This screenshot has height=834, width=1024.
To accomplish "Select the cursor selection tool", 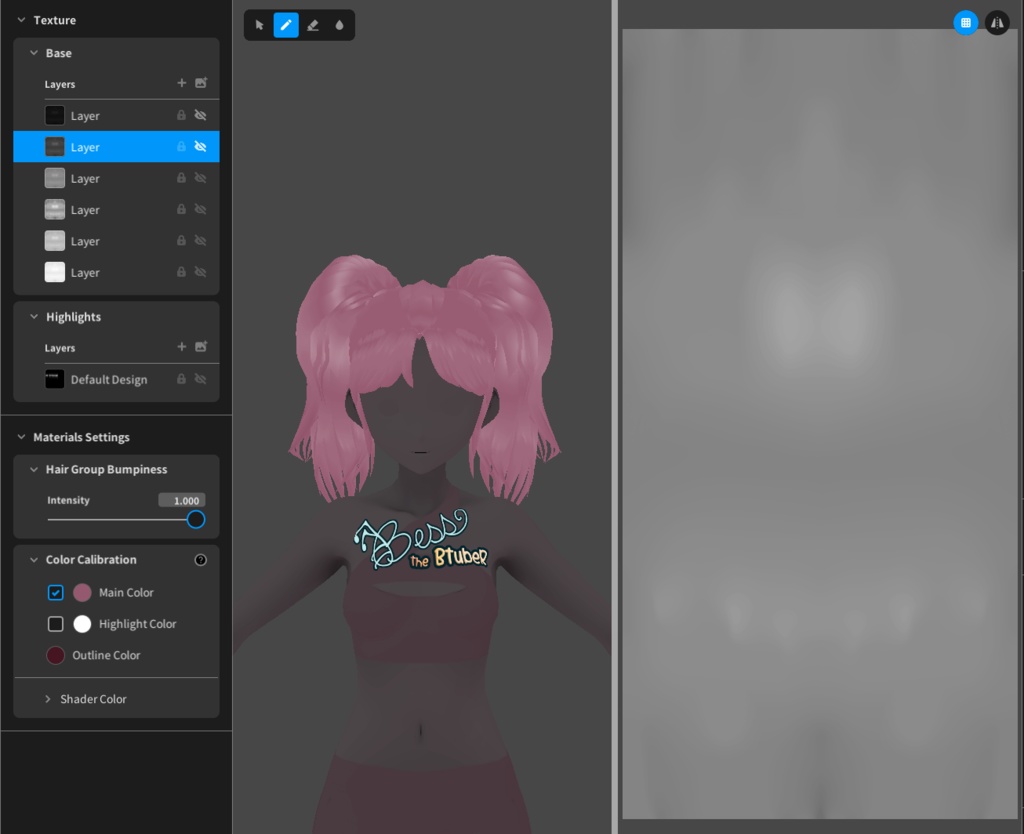I will click(x=258, y=24).
